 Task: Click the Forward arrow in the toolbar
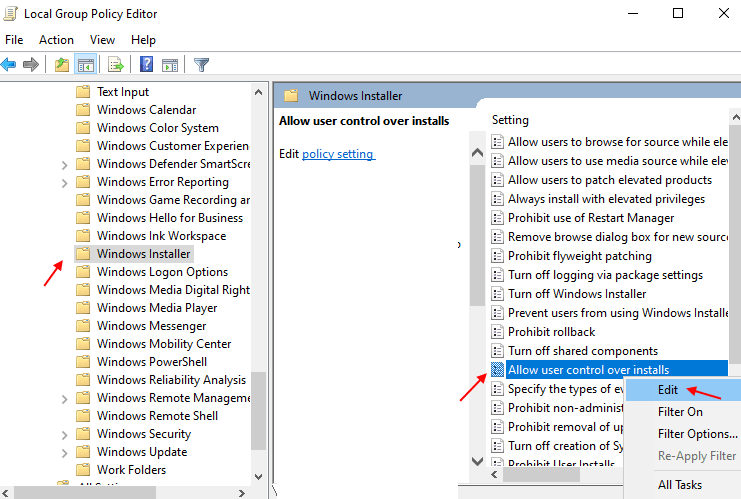coord(31,64)
